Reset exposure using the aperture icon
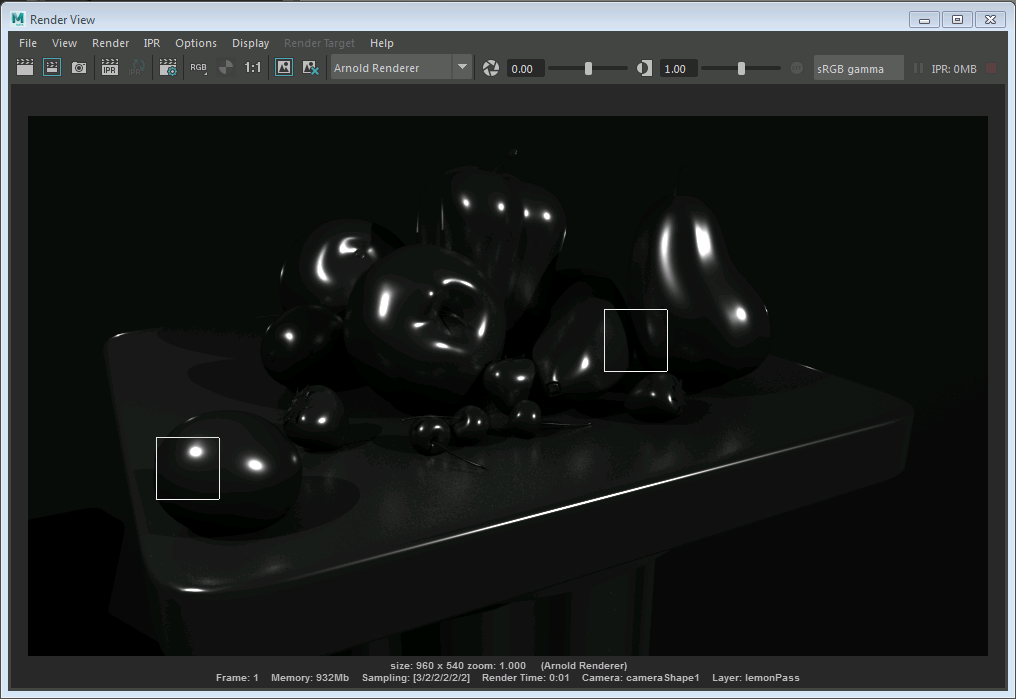This screenshot has width=1016, height=699. [x=491, y=68]
